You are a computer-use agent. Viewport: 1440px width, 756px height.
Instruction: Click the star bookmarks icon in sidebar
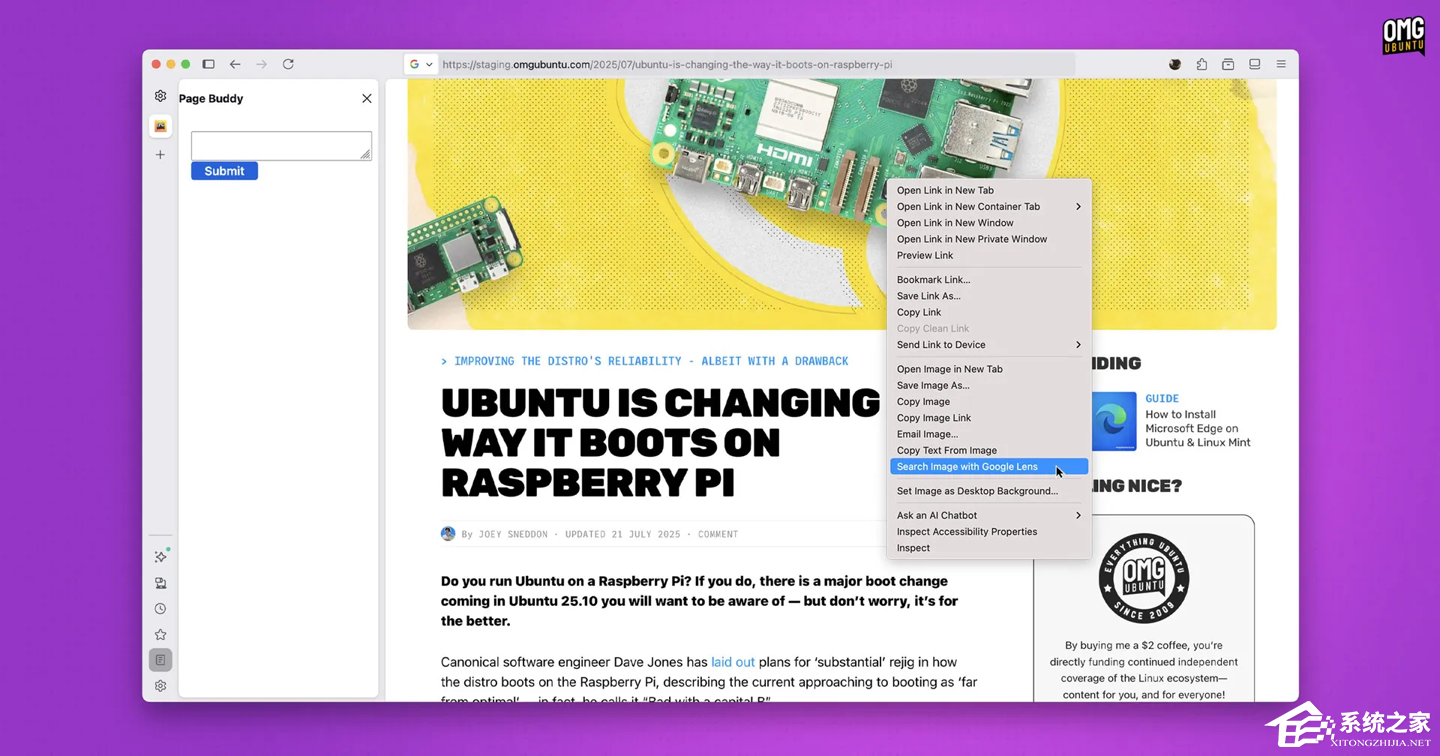[160, 634]
